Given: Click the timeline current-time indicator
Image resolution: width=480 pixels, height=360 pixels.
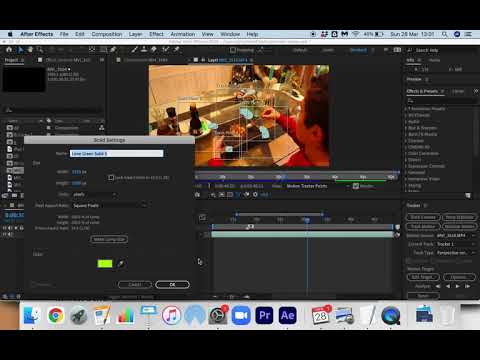Looking at the screenshot, I should click(x=306, y=219).
